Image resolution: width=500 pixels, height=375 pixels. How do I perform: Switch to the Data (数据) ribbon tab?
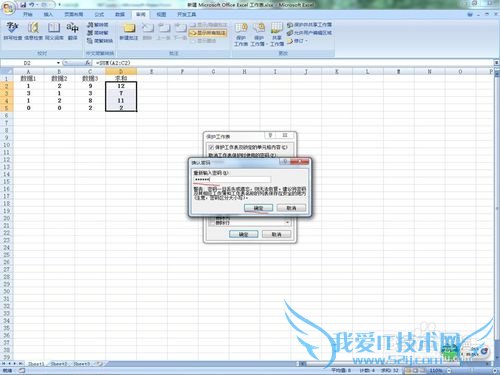(120, 14)
